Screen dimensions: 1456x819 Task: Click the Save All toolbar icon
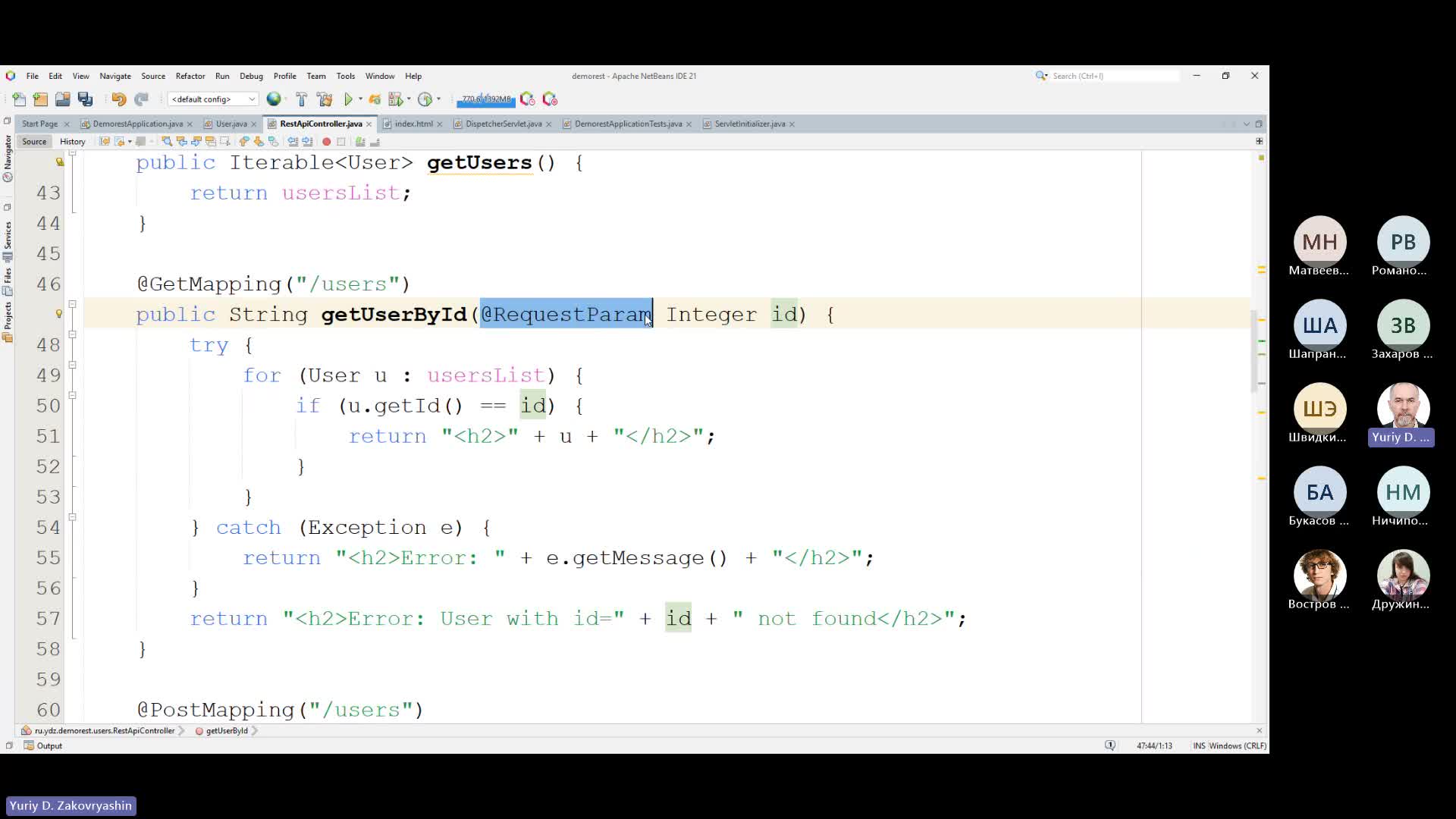click(85, 99)
